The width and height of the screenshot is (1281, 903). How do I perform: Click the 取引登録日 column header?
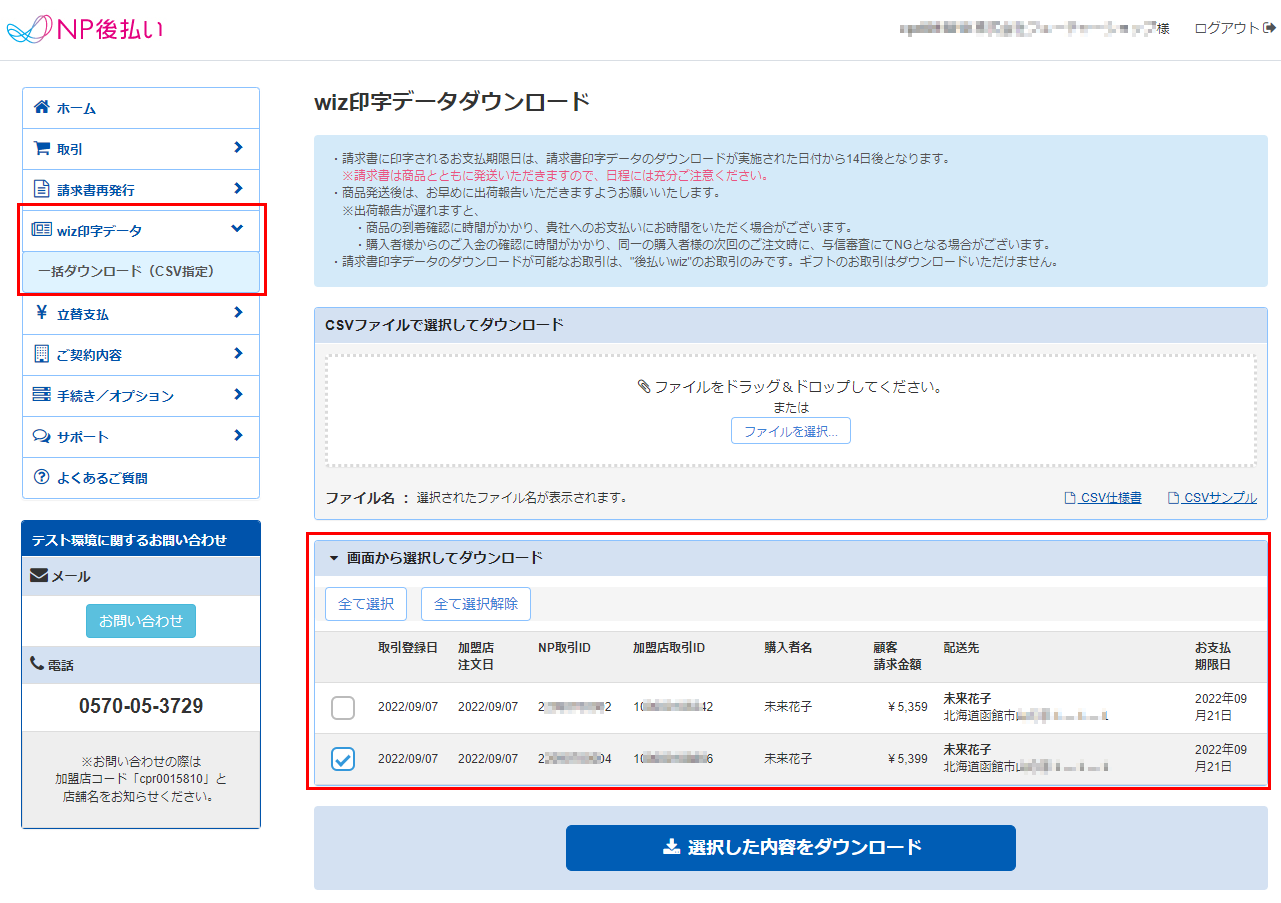click(408, 648)
